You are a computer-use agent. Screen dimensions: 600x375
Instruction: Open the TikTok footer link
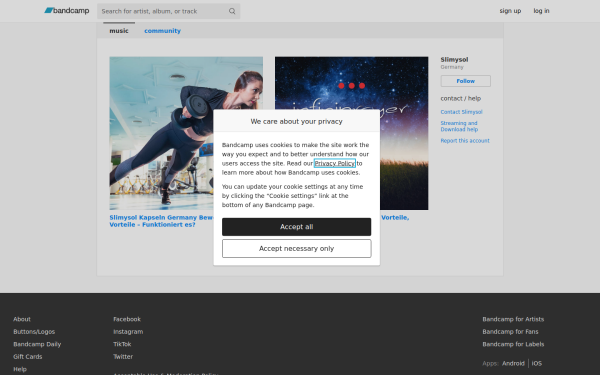pos(122,344)
